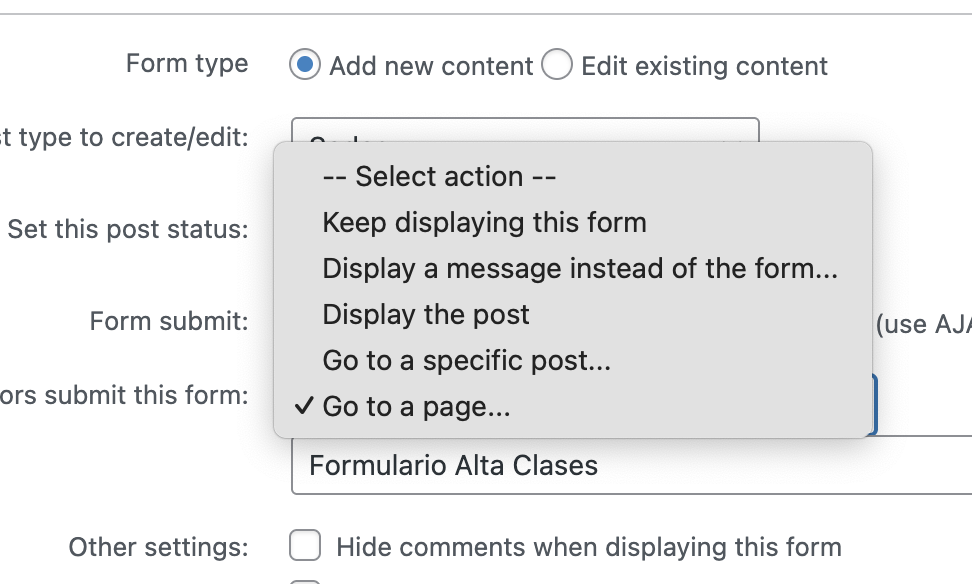Click the 'Edit existing content' label text
This screenshot has height=584, width=972.
(704, 67)
